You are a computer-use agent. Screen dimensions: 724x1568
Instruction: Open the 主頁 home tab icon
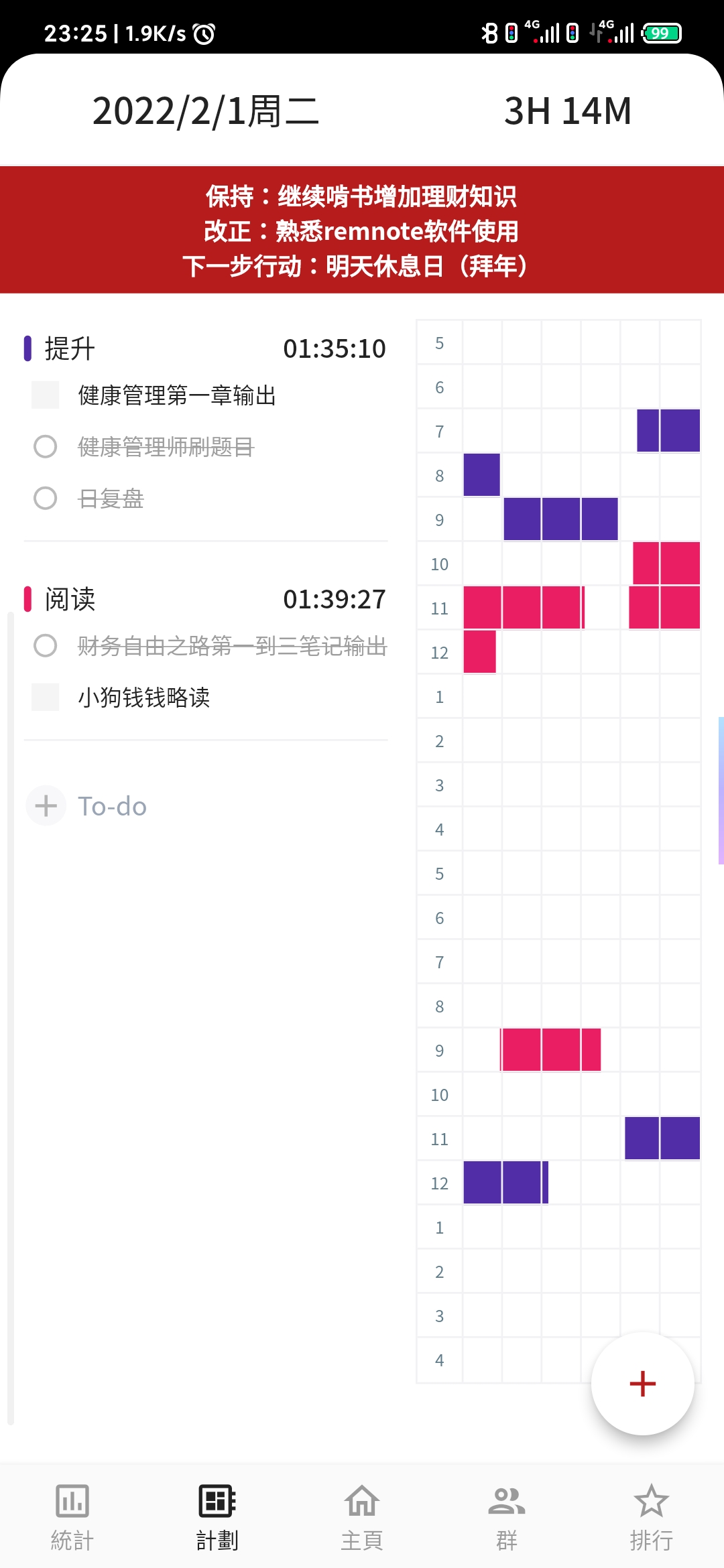(362, 1501)
